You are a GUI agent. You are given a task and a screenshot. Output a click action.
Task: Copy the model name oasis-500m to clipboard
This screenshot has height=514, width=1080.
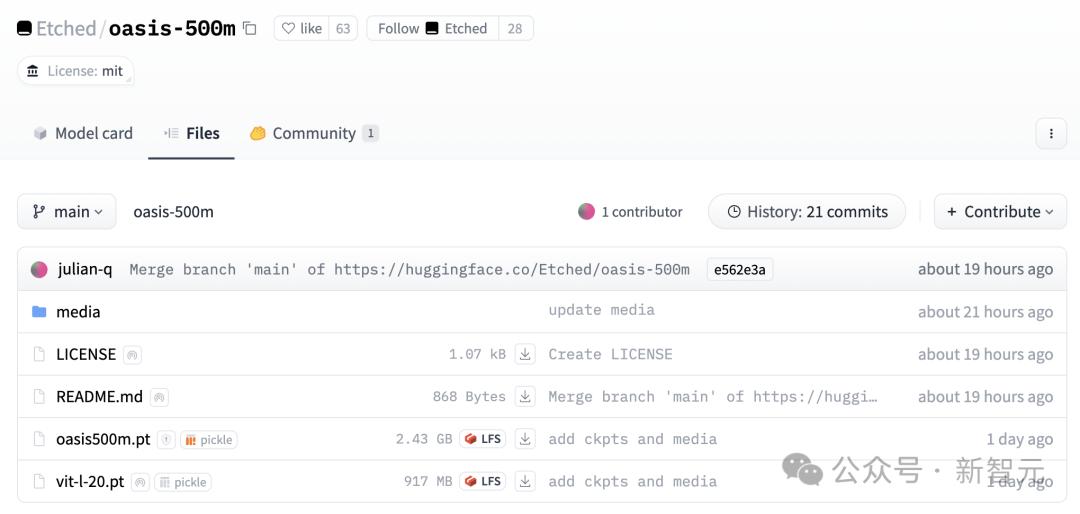click(250, 29)
